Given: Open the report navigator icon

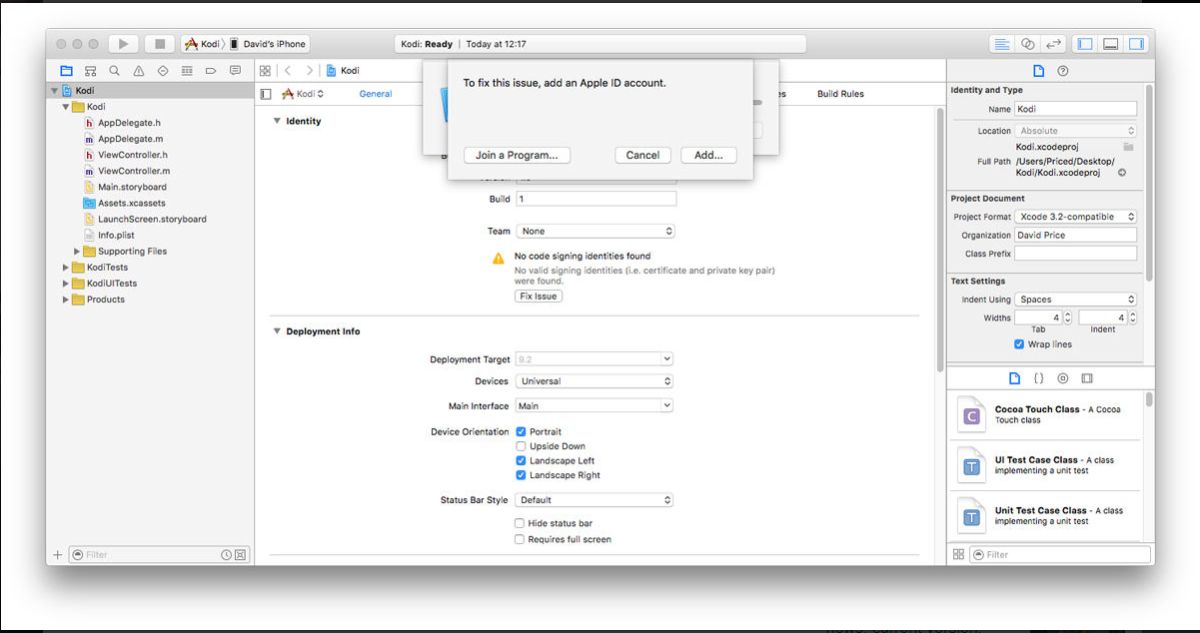Looking at the screenshot, I should pyautogui.click(x=236, y=71).
